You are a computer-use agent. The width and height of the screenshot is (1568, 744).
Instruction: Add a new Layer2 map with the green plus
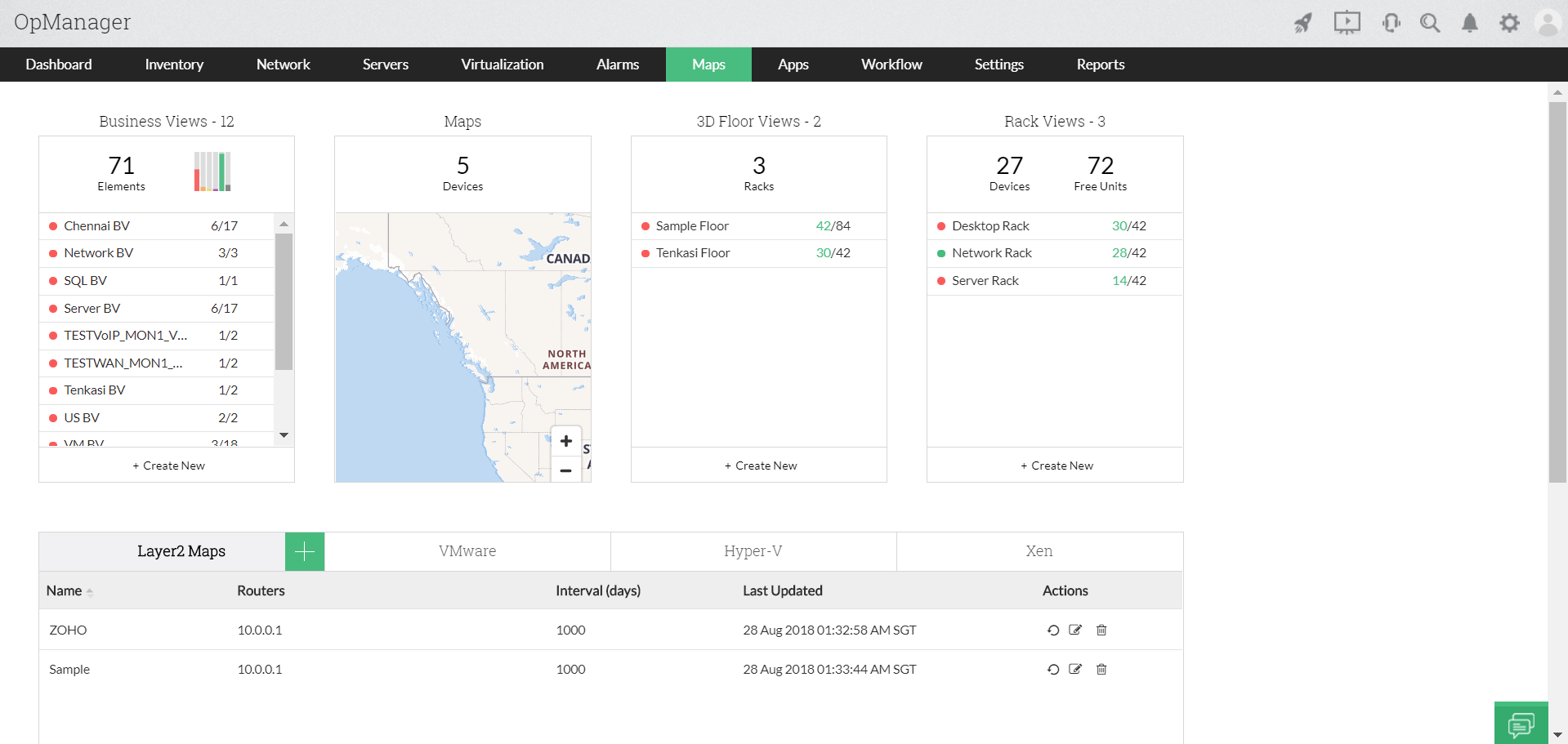tap(304, 551)
